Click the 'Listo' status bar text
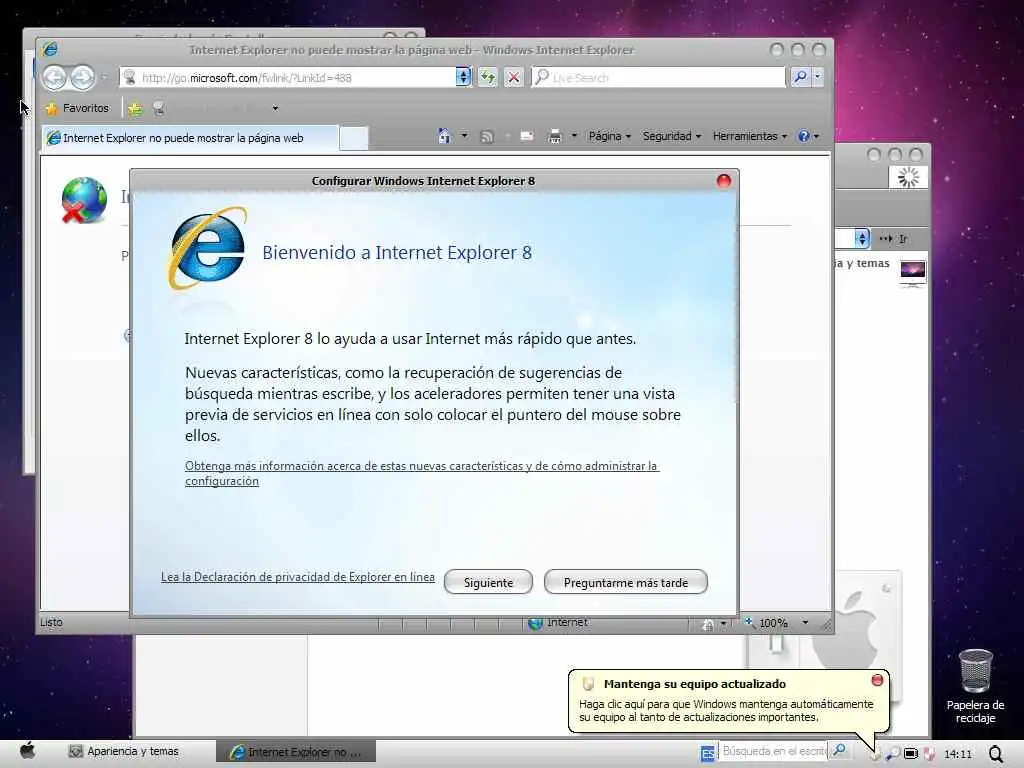 click(x=51, y=622)
